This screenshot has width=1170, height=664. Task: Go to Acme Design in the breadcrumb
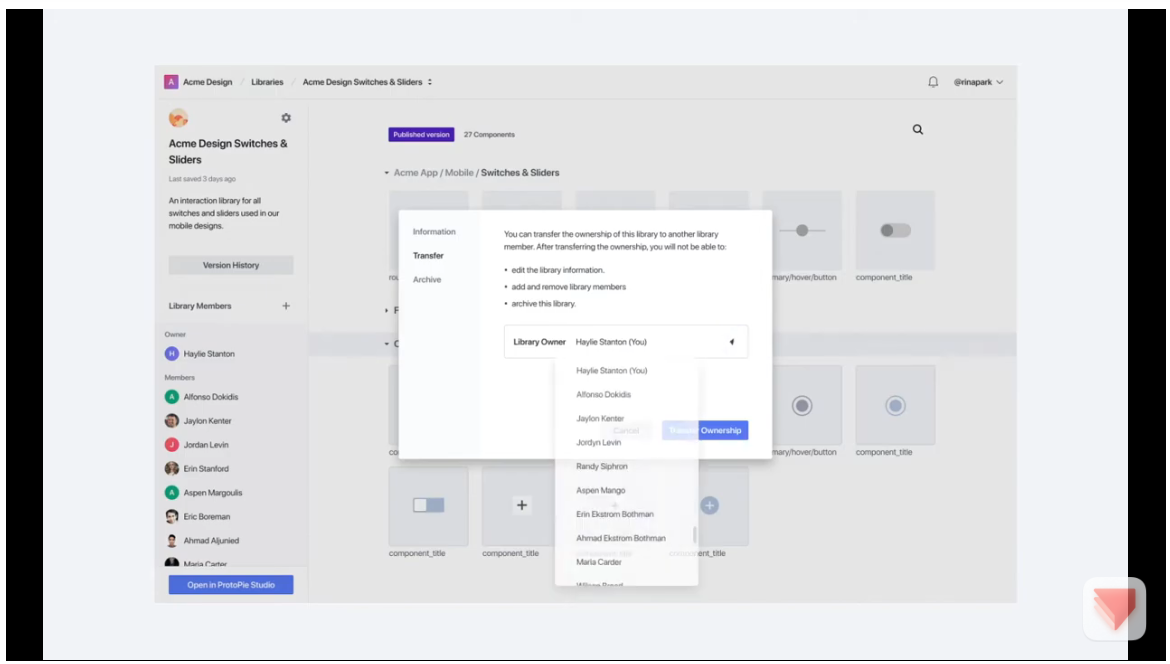pyautogui.click(x=207, y=82)
